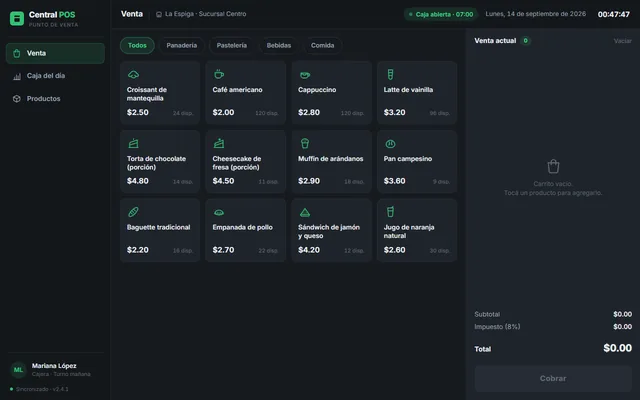Tap the Pan campesino product card
Image resolution: width=640 pixels, height=400 pixels.
(417, 162)
